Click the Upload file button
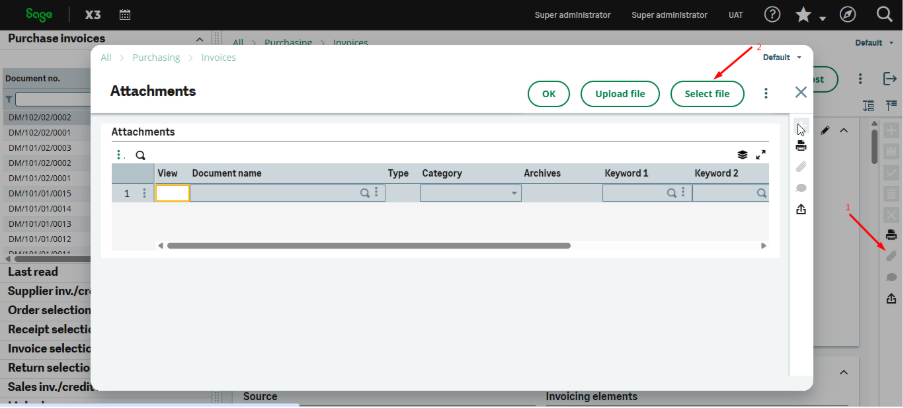Screen dimensions: 903x408 pos(619,93)
